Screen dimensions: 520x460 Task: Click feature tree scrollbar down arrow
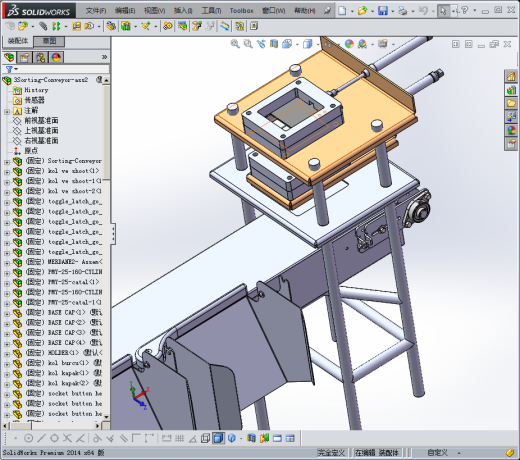click(x=106, y=417)
